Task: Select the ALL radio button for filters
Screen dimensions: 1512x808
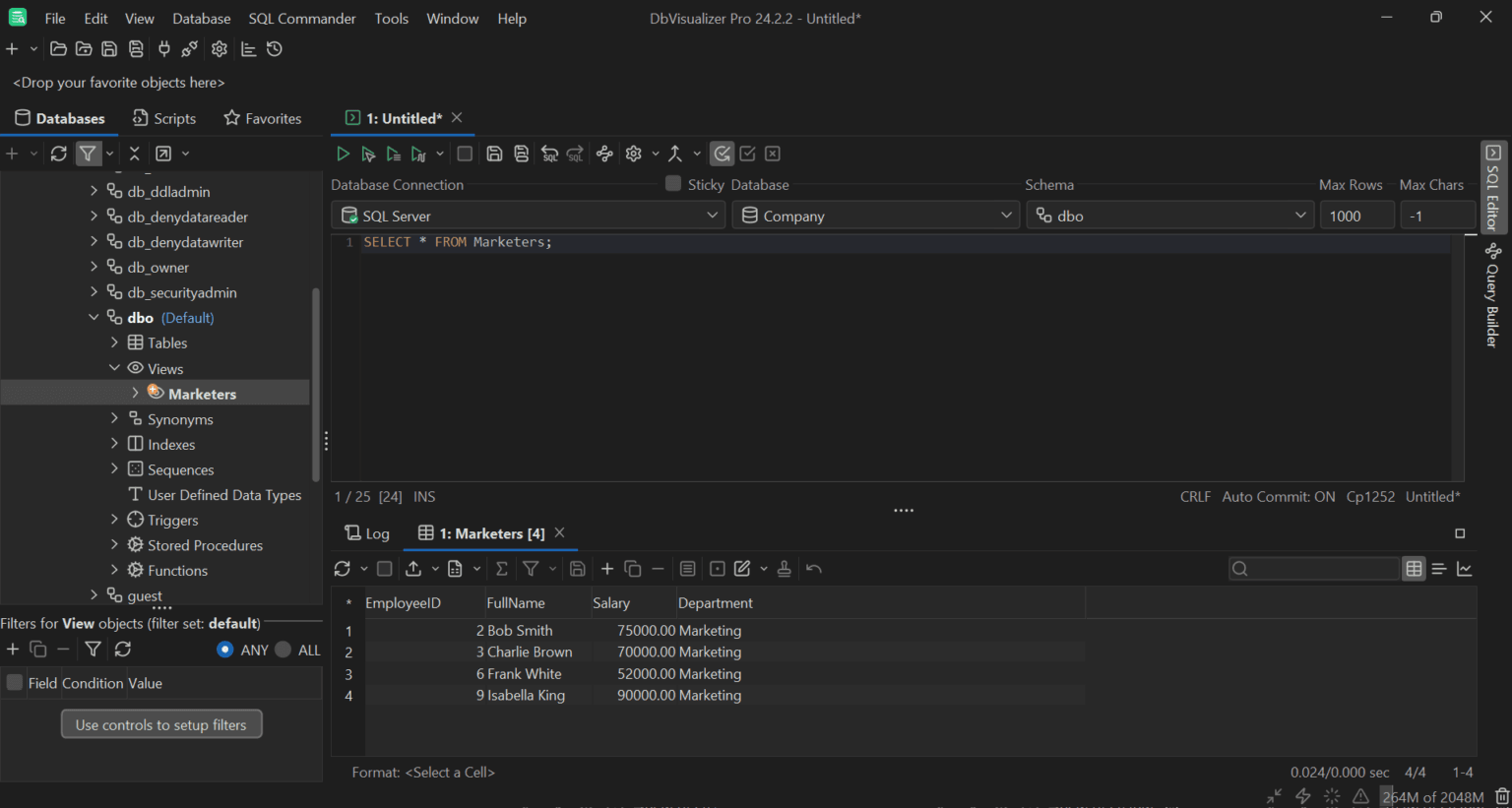Action: click(x=283, y=650)
